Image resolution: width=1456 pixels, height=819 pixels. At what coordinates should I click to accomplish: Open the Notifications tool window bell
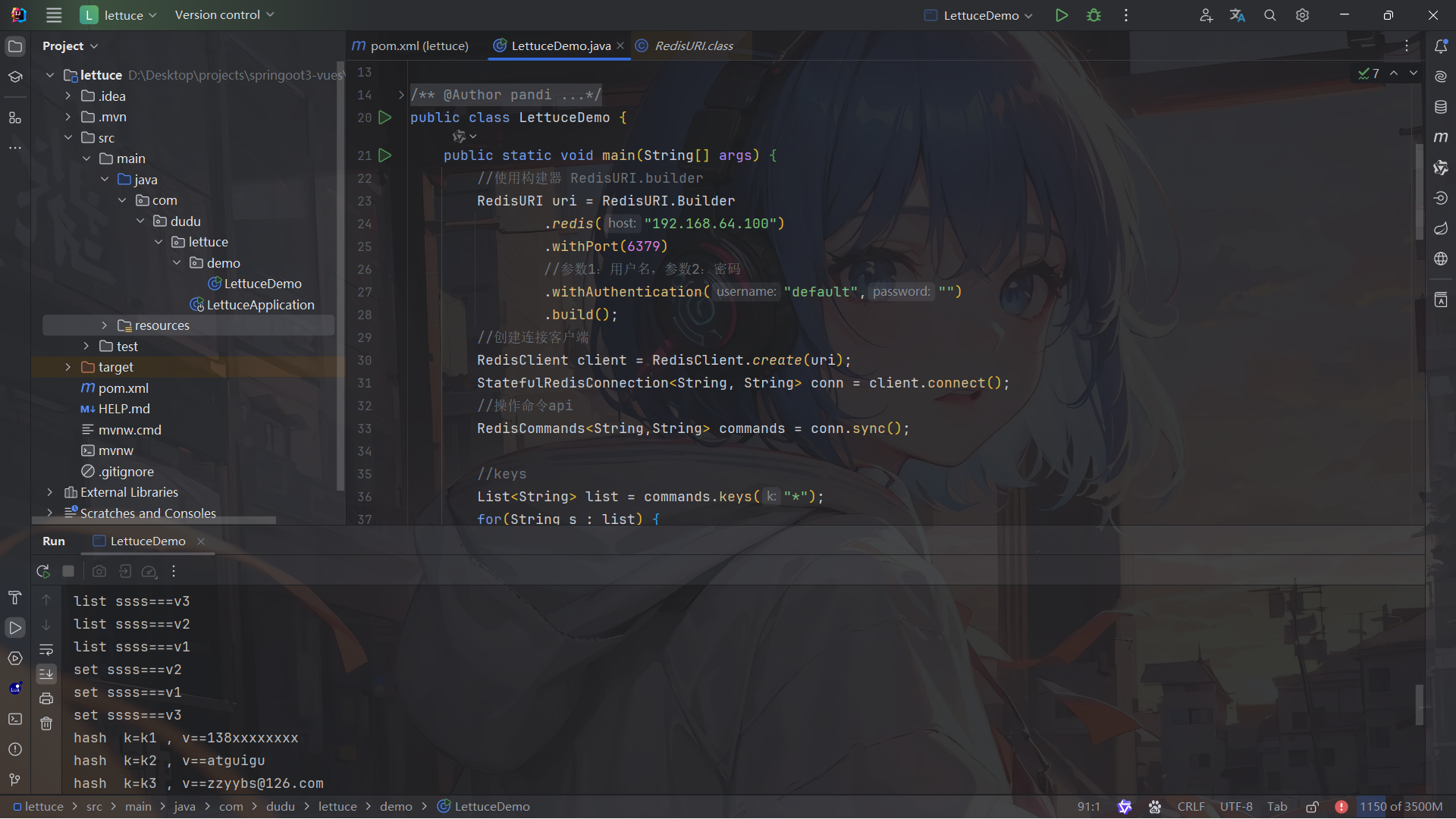coord(1441,46)
